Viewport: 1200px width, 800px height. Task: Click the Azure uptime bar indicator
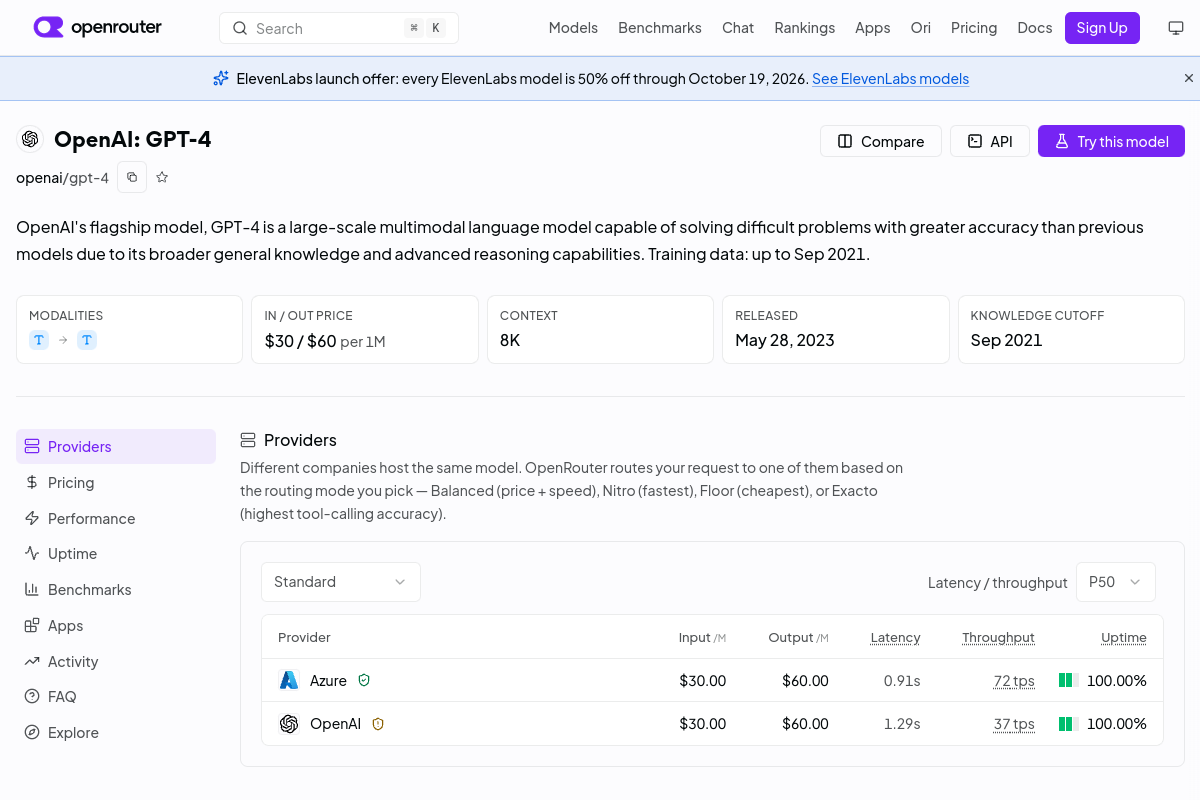1068,680
